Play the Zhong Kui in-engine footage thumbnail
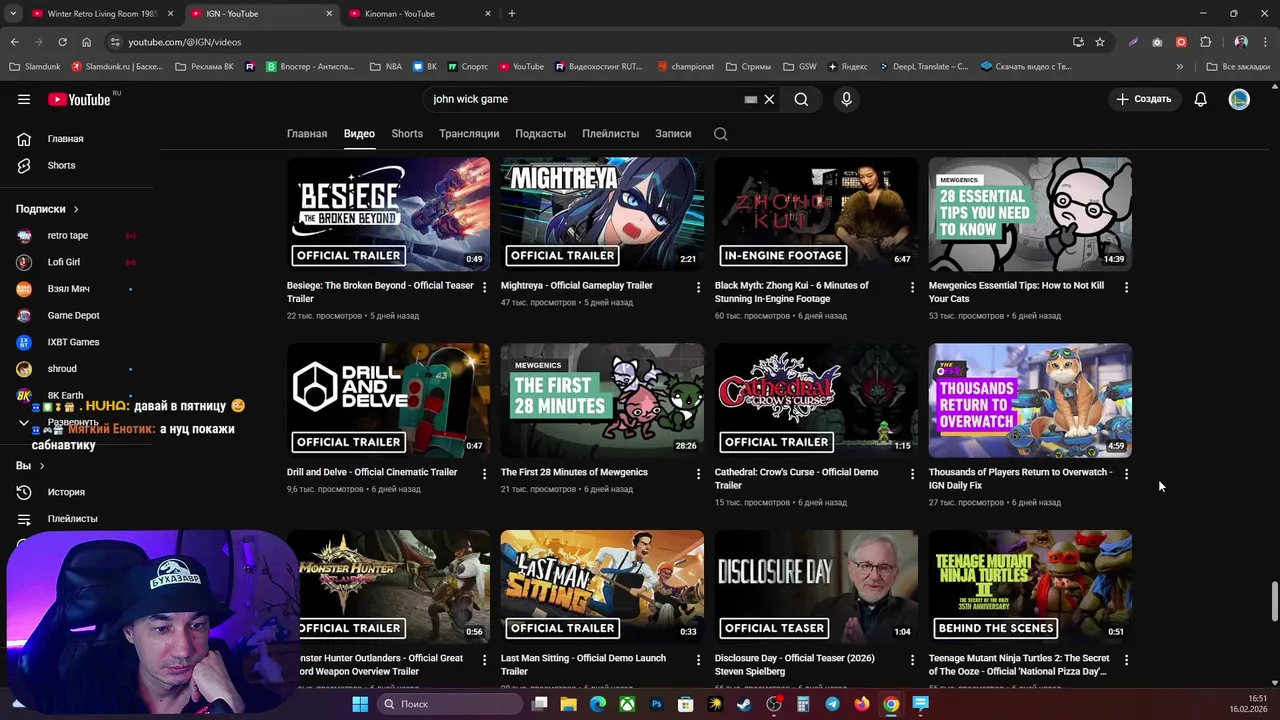The width and height of the screenshot is (1280, 720). (816, 214)
